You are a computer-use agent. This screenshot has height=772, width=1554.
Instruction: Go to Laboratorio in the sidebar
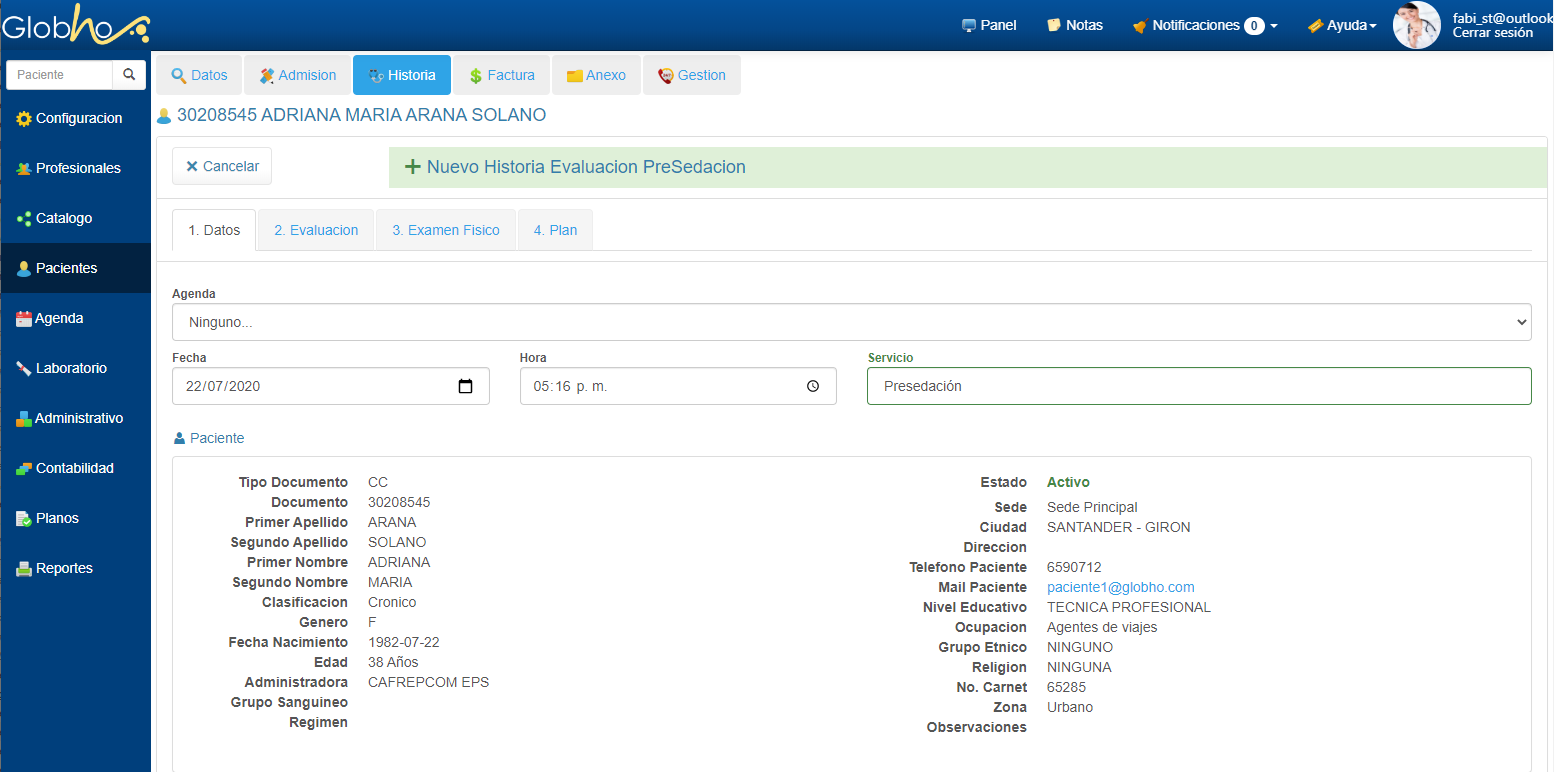pos(70,369)
